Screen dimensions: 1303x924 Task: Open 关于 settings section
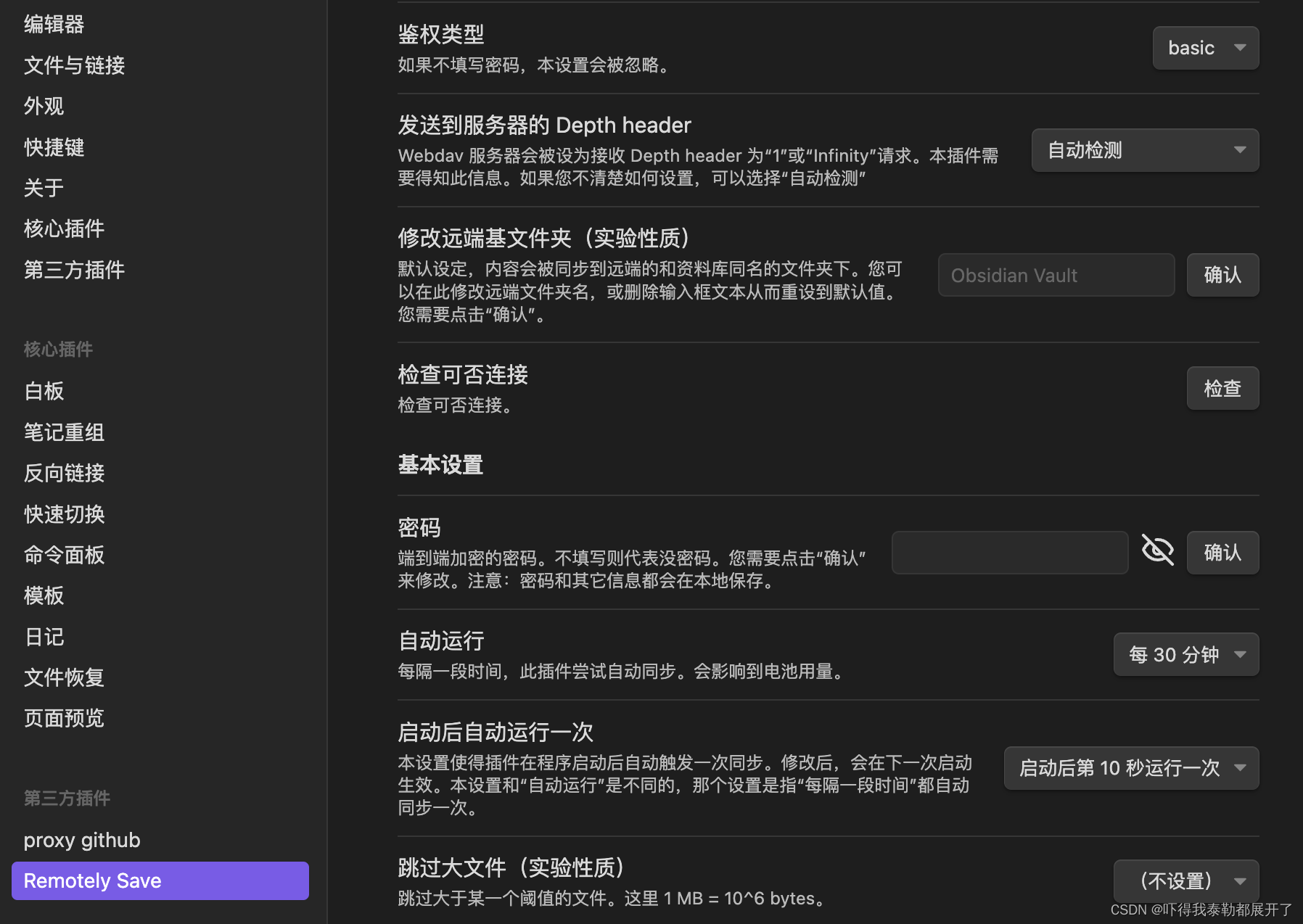tap(44, 188)
